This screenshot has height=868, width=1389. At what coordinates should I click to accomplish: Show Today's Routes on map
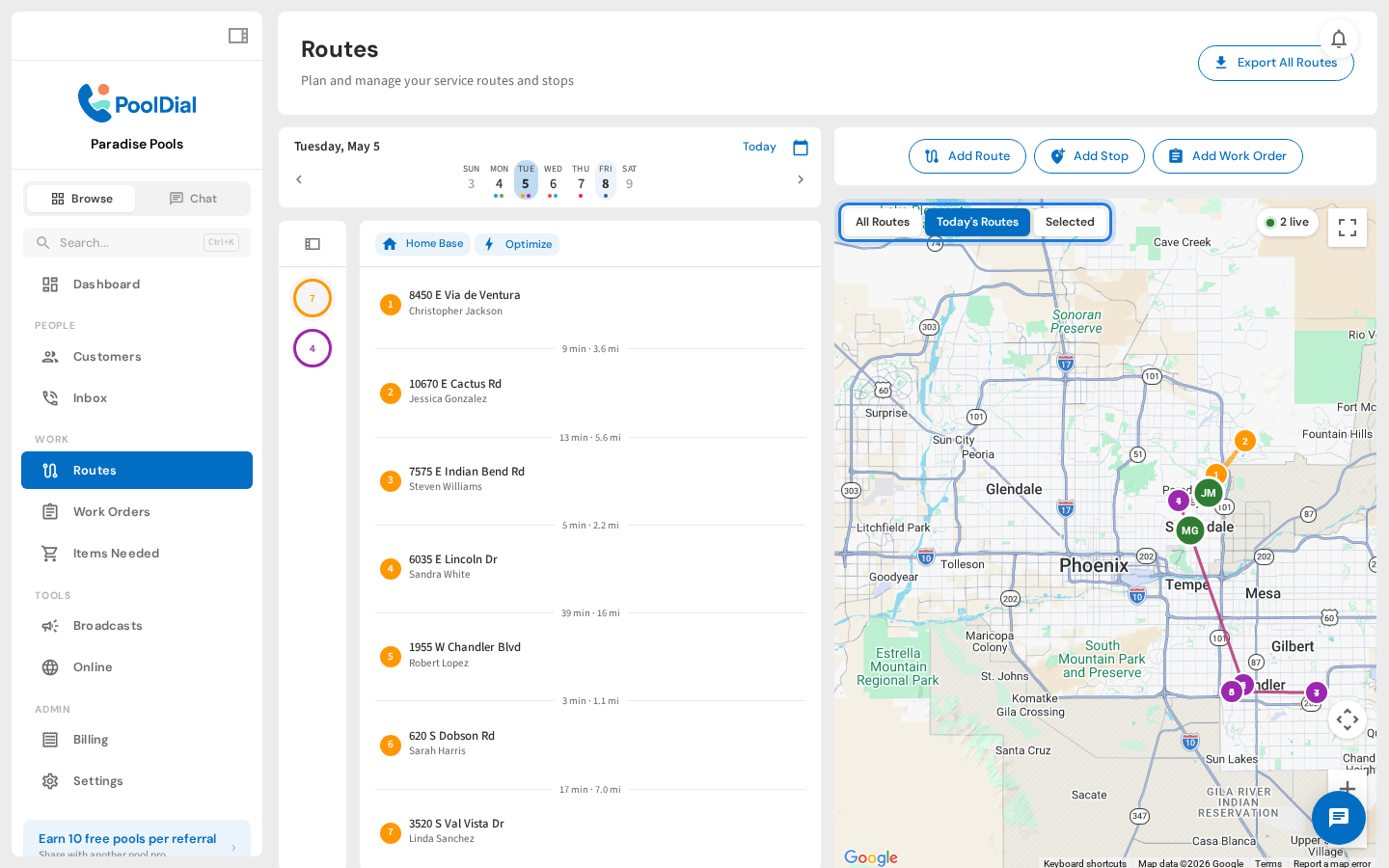coord(977,222)
